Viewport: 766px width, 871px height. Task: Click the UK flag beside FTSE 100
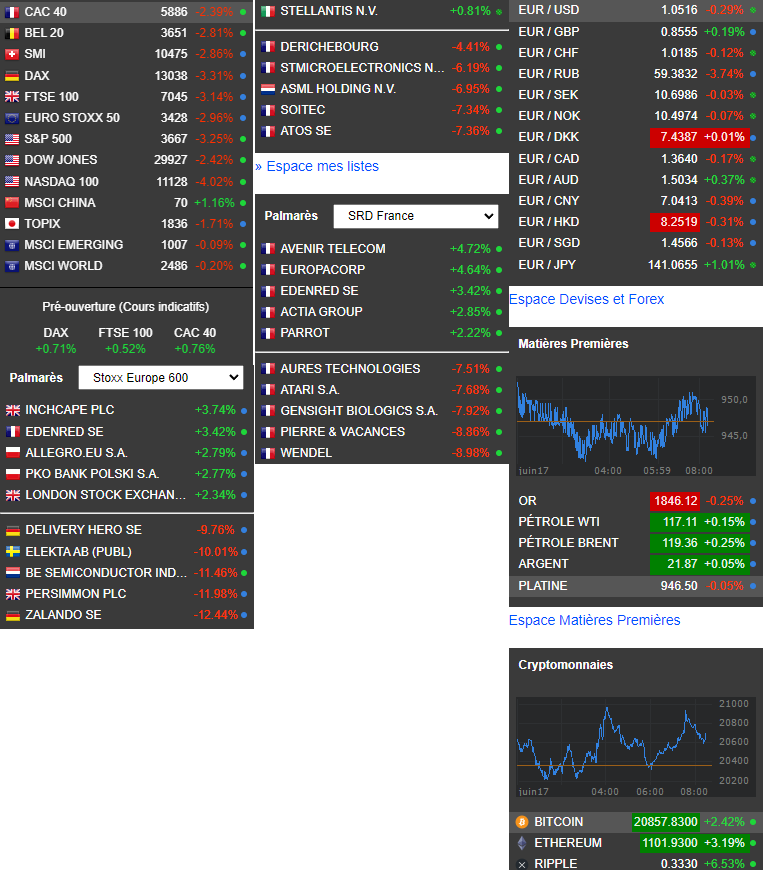(12, 97)
